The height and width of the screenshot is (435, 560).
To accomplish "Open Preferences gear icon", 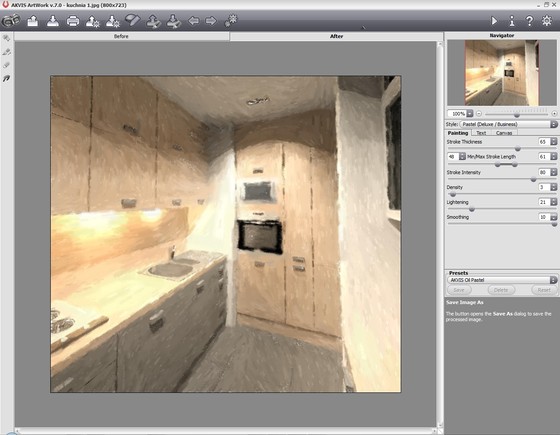I will pos(546,21).
